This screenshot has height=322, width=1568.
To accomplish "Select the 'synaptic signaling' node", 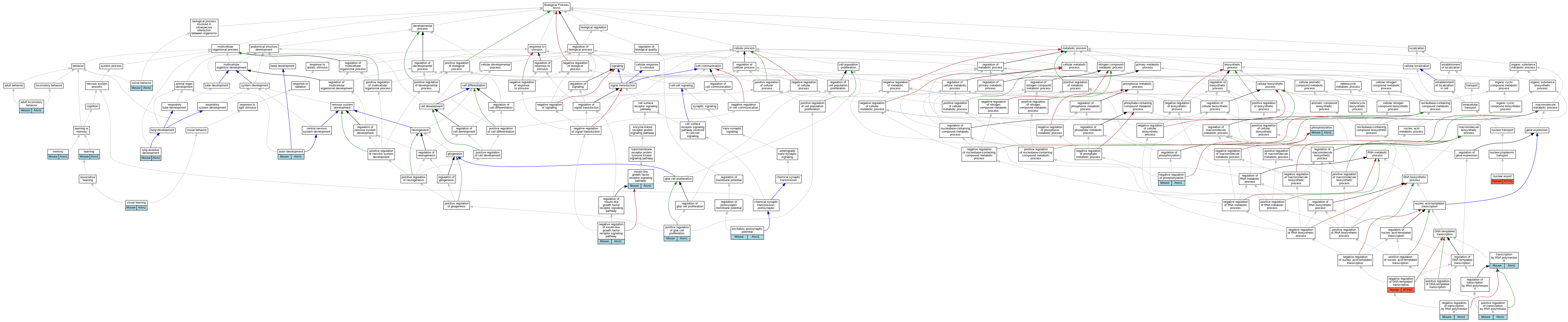I will (x=705, y=106).
